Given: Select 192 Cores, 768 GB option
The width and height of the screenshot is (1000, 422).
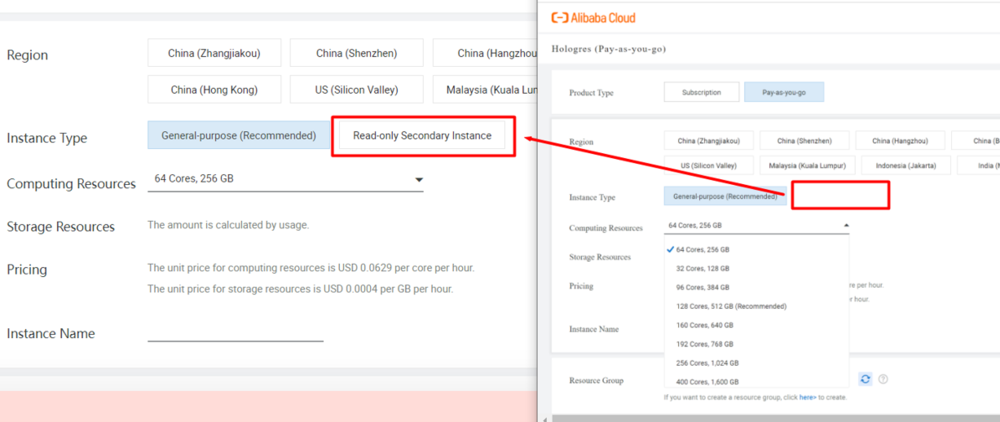Looking at the screenshot, I should [756, 344].
